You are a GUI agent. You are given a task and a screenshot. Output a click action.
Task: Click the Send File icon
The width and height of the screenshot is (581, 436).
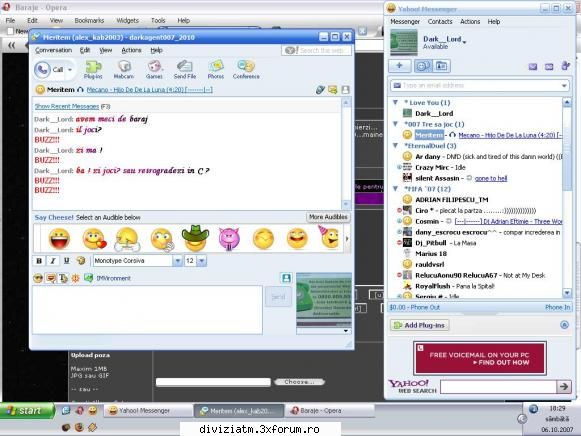tap(185, 69)
